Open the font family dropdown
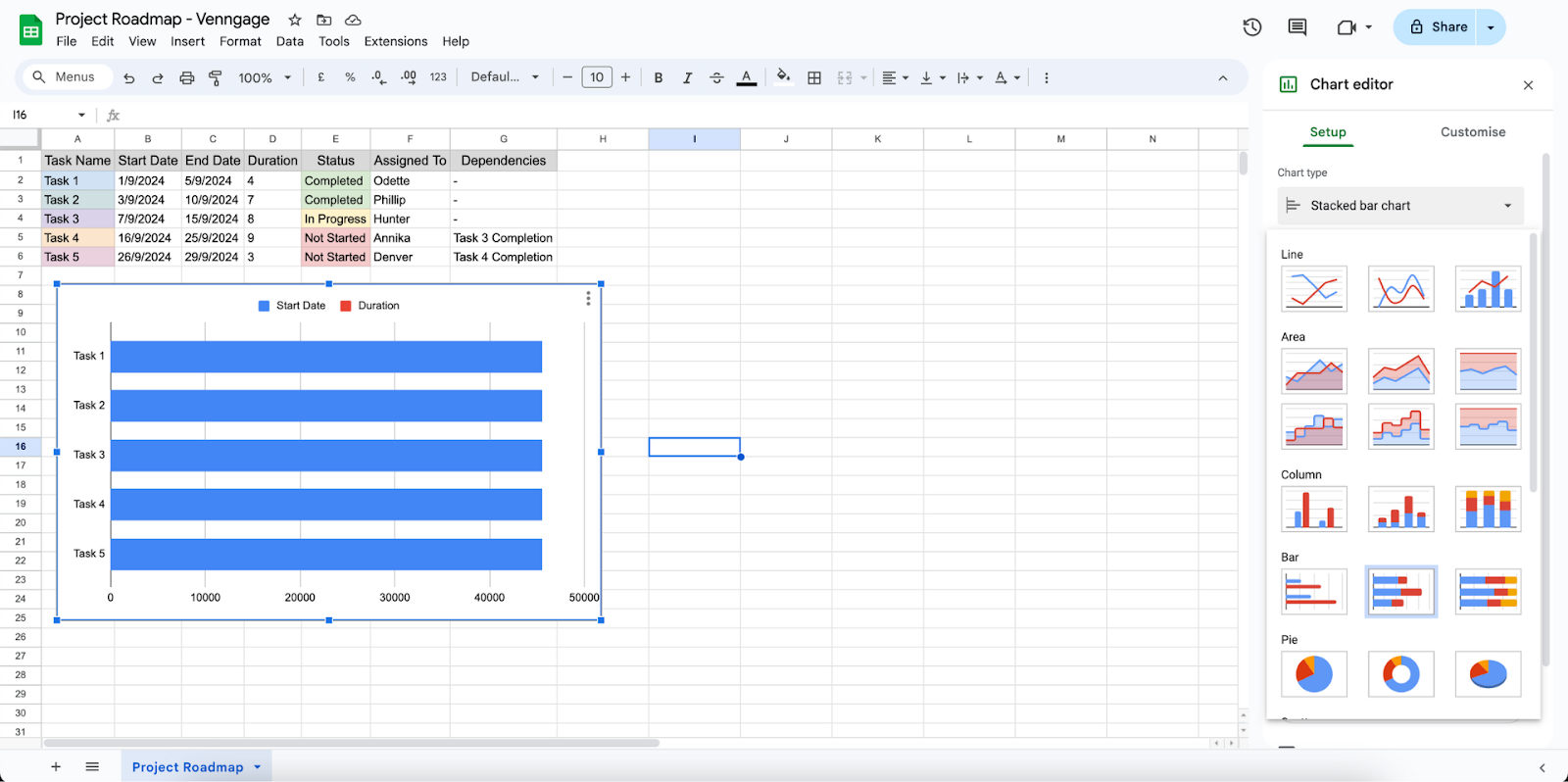The height and width of the screenshot is (782, 1568). 505,77
